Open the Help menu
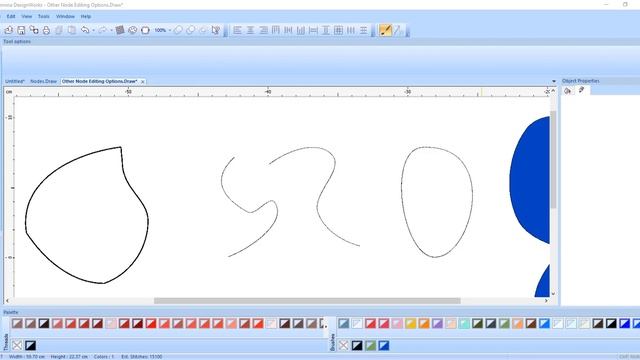 [x=86, y=16]
